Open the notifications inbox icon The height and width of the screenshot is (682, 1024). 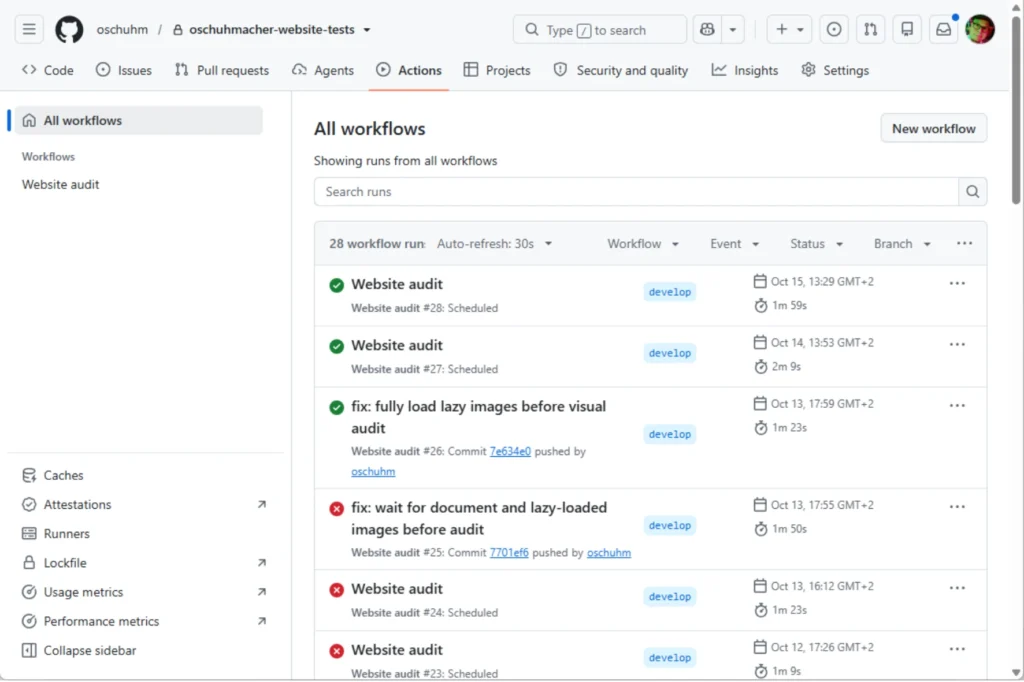(x=944, y=29)
